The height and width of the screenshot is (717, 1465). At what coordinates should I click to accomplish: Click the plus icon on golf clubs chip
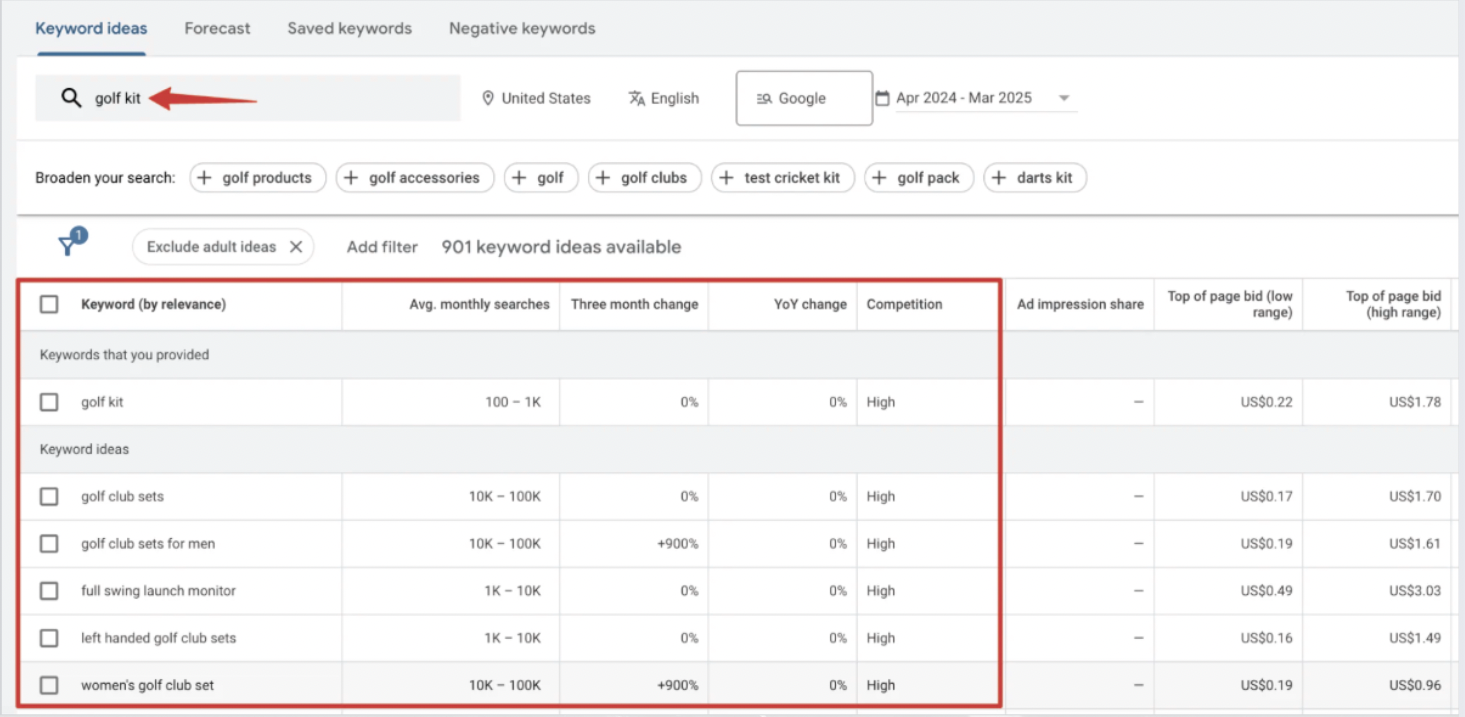(603, 178)
